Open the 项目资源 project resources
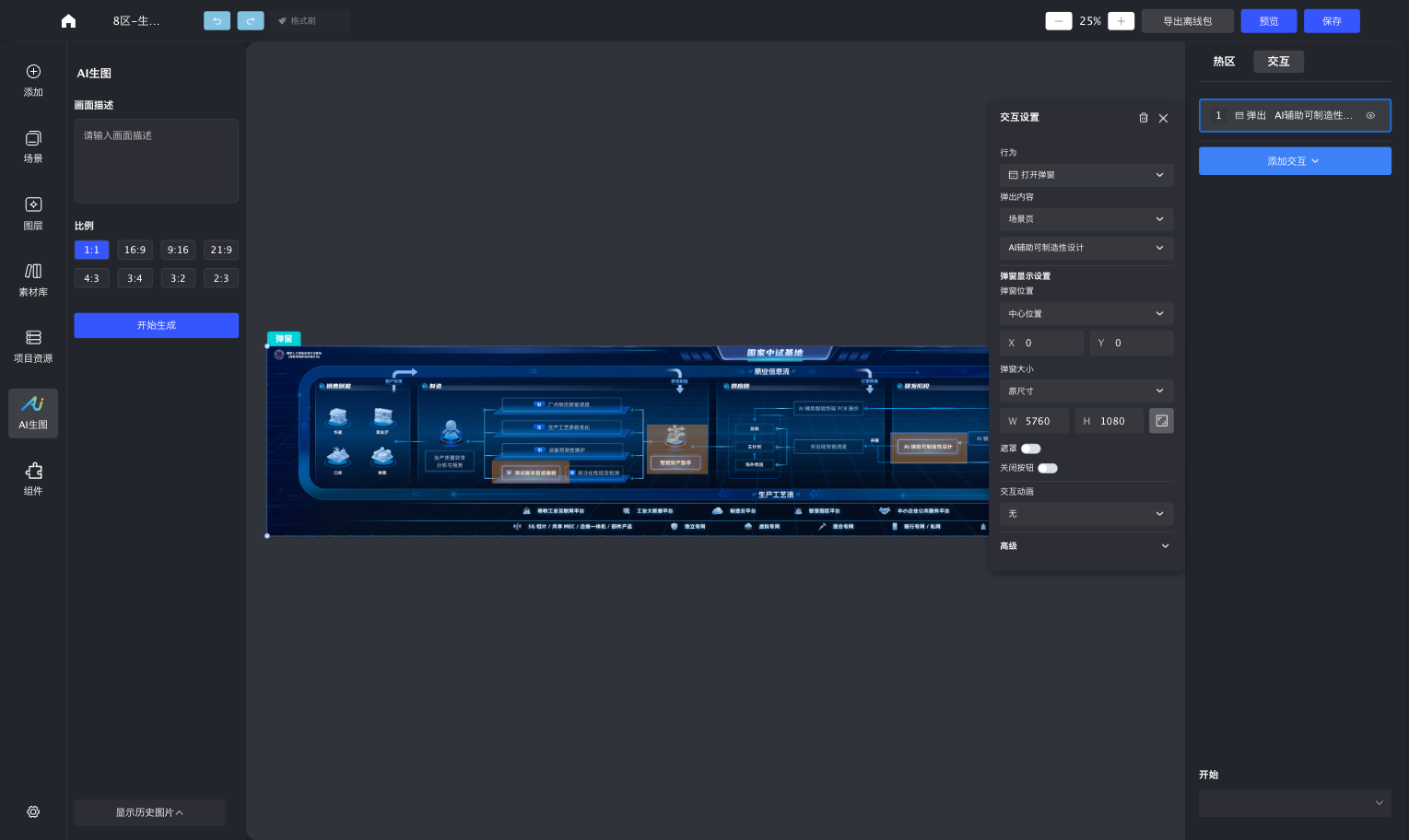 (x=33, y=346)
